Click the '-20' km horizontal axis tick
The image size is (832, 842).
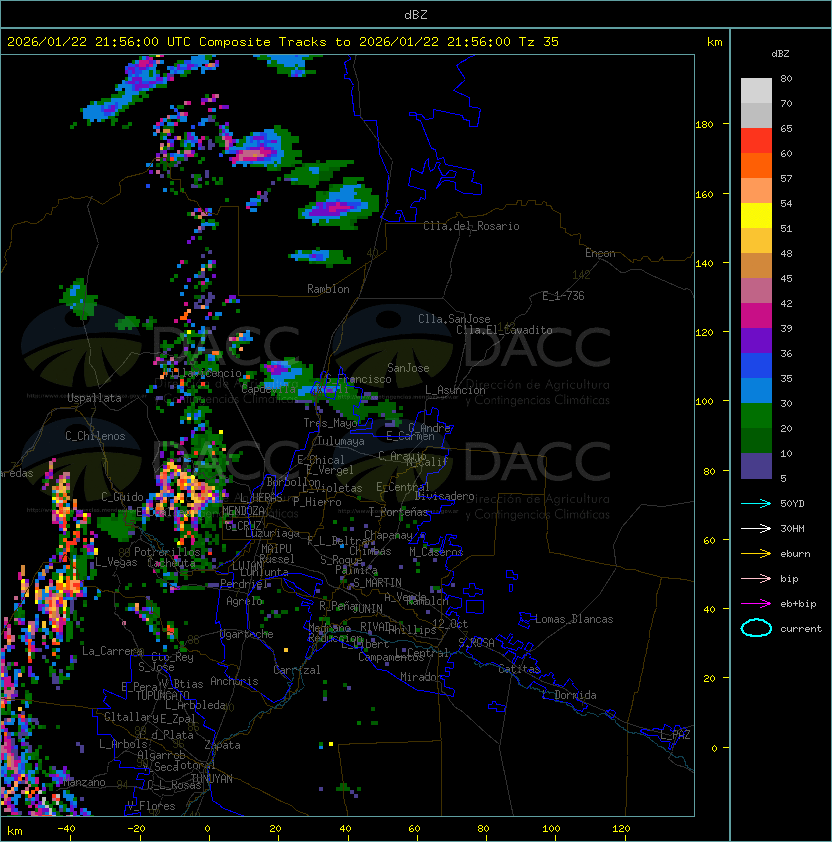coord(136,829)
